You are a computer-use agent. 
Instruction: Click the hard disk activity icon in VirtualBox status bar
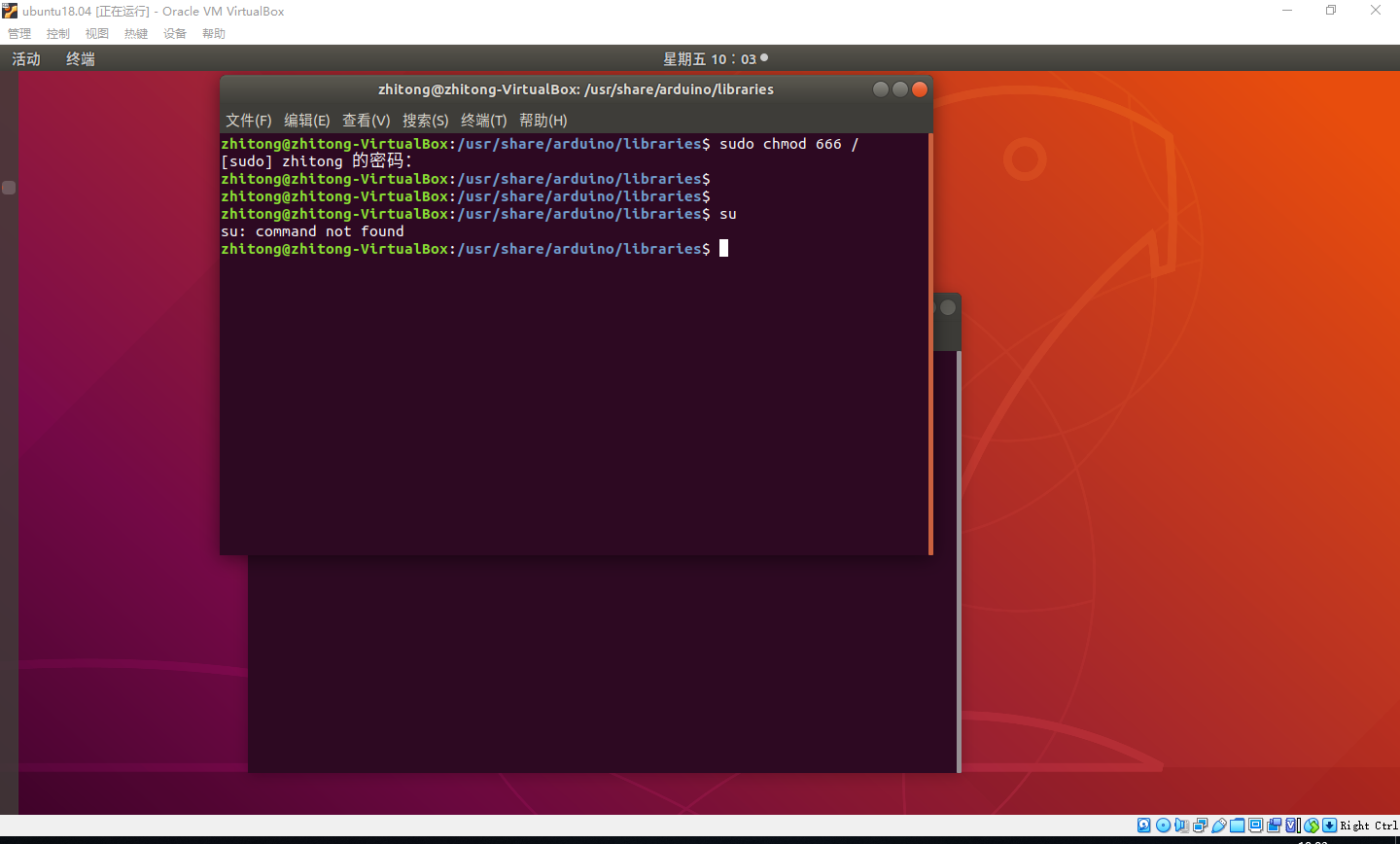pyautogui.click(x=1144, y=825)
